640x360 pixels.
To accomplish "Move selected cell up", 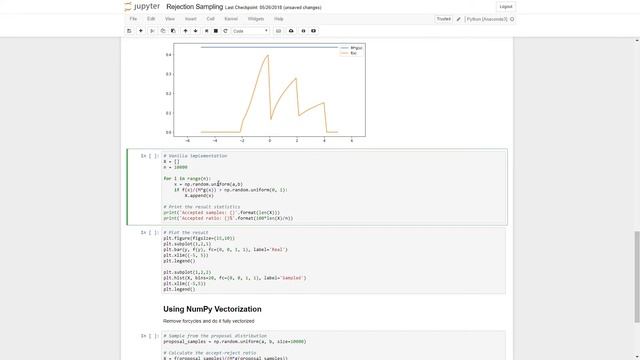I will 185,31.
